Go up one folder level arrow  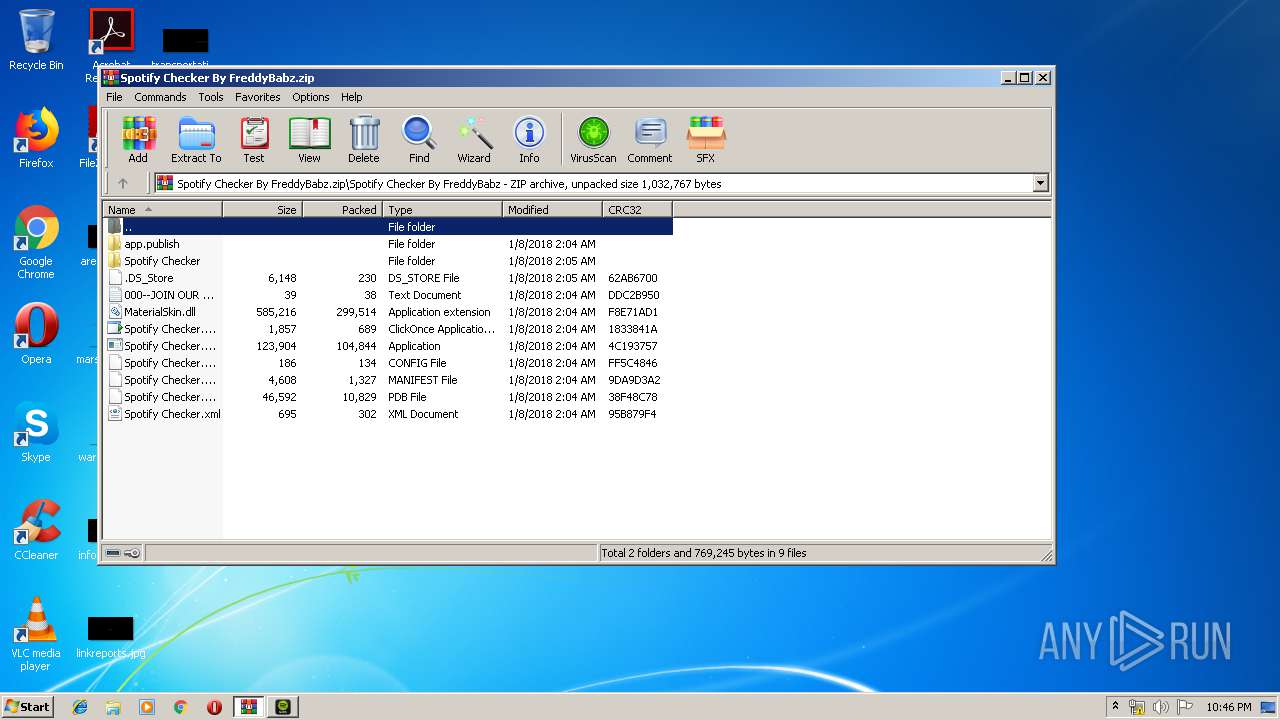pyautogui.click(x=123, y=183)
